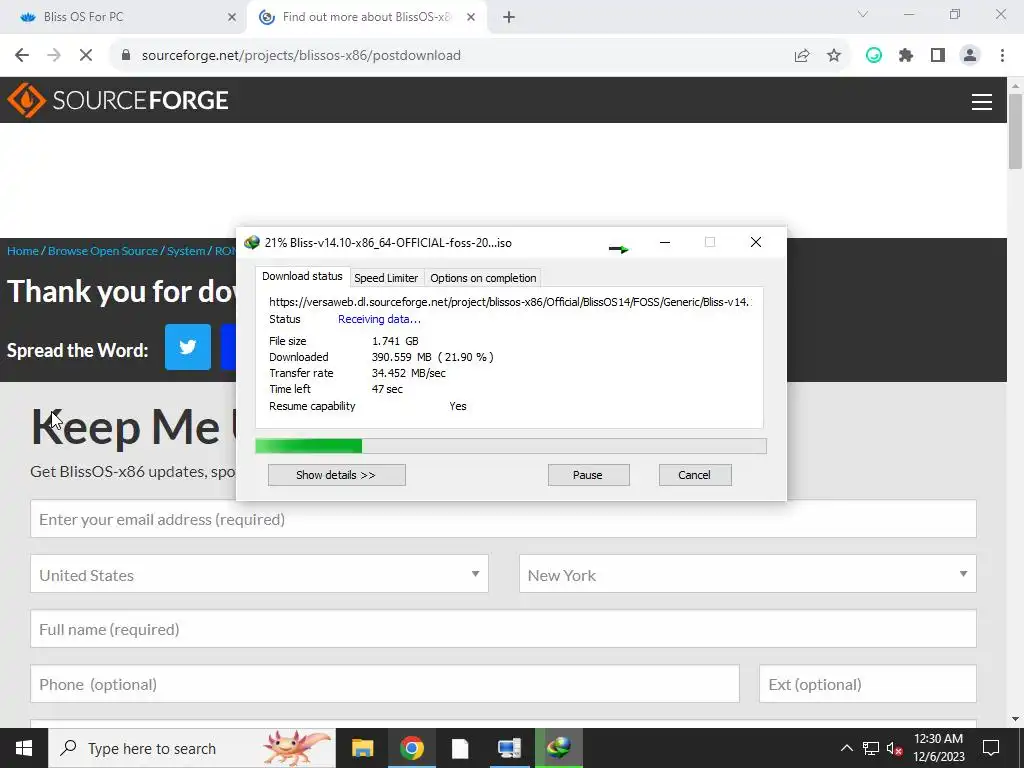Screen dimensions: 1024x768
Task: Click the site lock icon in address bar
Action: (126, 55)
